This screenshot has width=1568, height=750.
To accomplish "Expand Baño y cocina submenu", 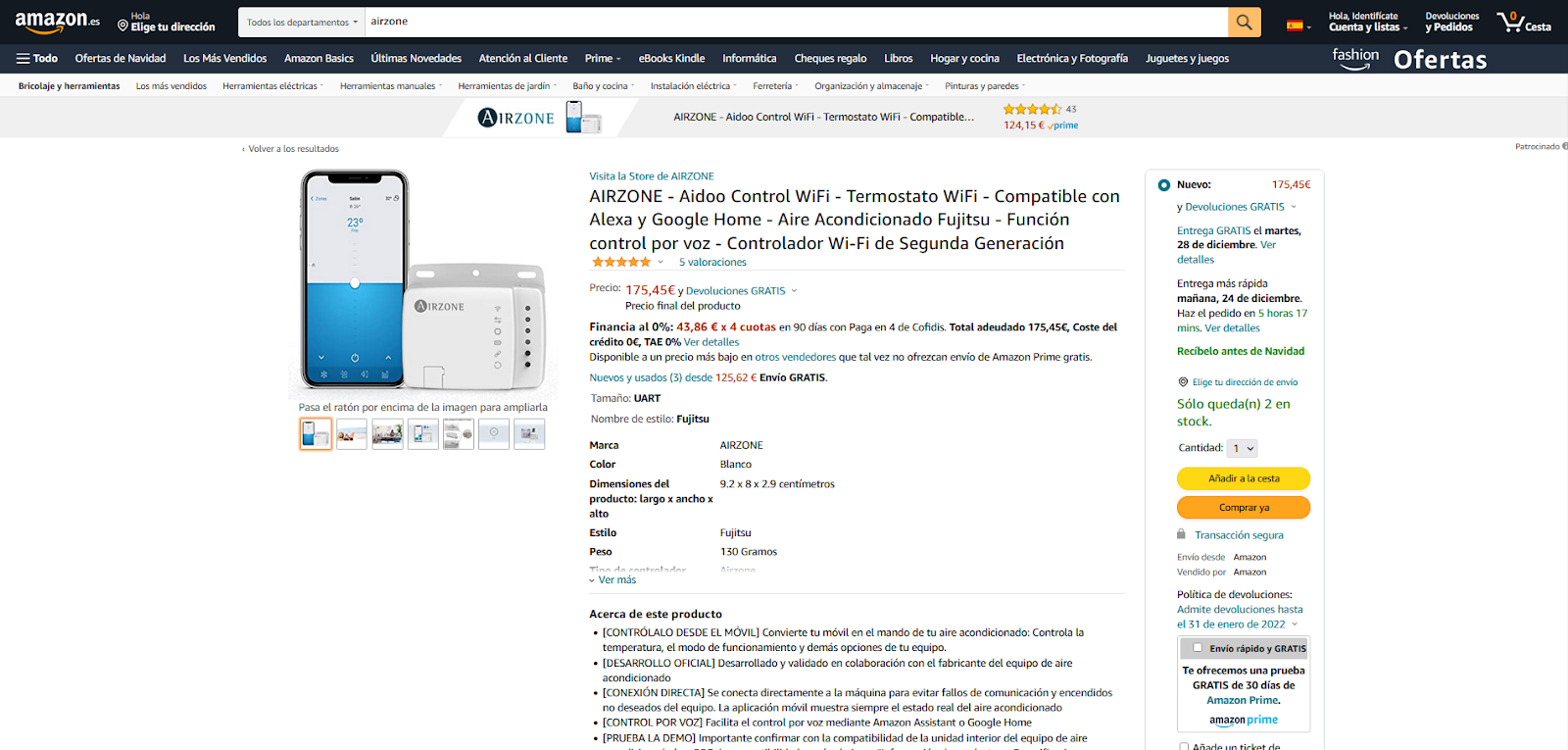I will (x=604, y=86).
